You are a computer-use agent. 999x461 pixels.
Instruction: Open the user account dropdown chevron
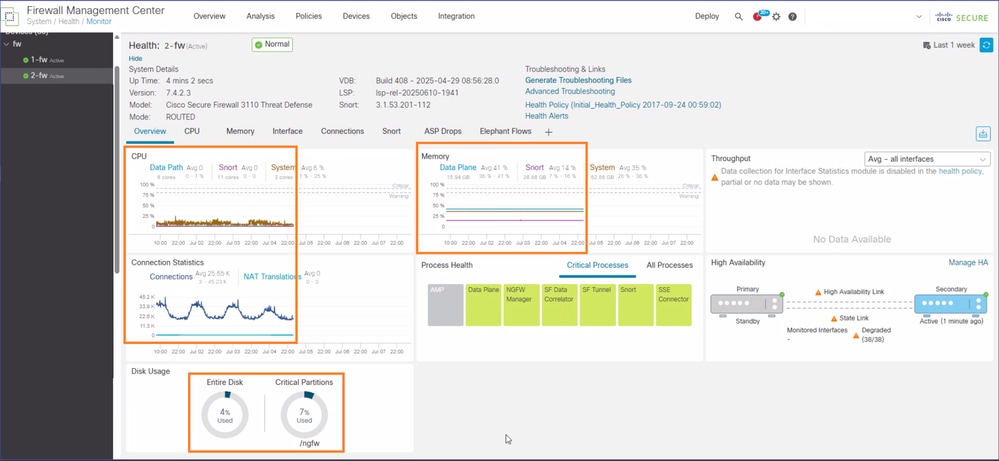(919, 17)
